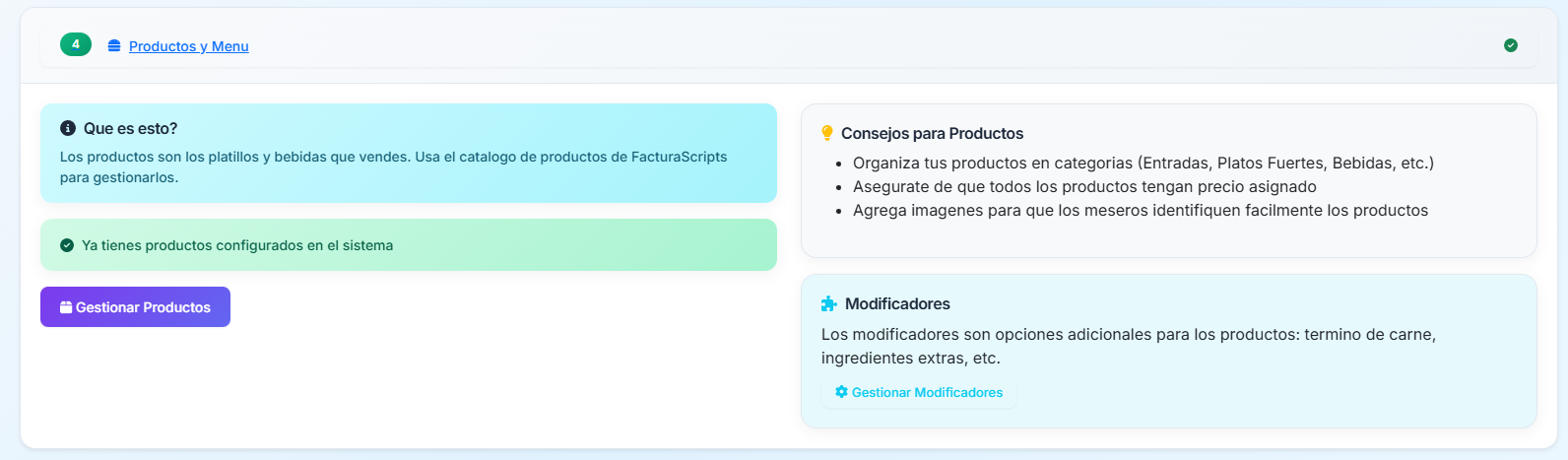Image resolution: width=1568 pixels, height=460 pixels.
Task: Click the tip about adding imagenes for meseros
Action: 1140,210
